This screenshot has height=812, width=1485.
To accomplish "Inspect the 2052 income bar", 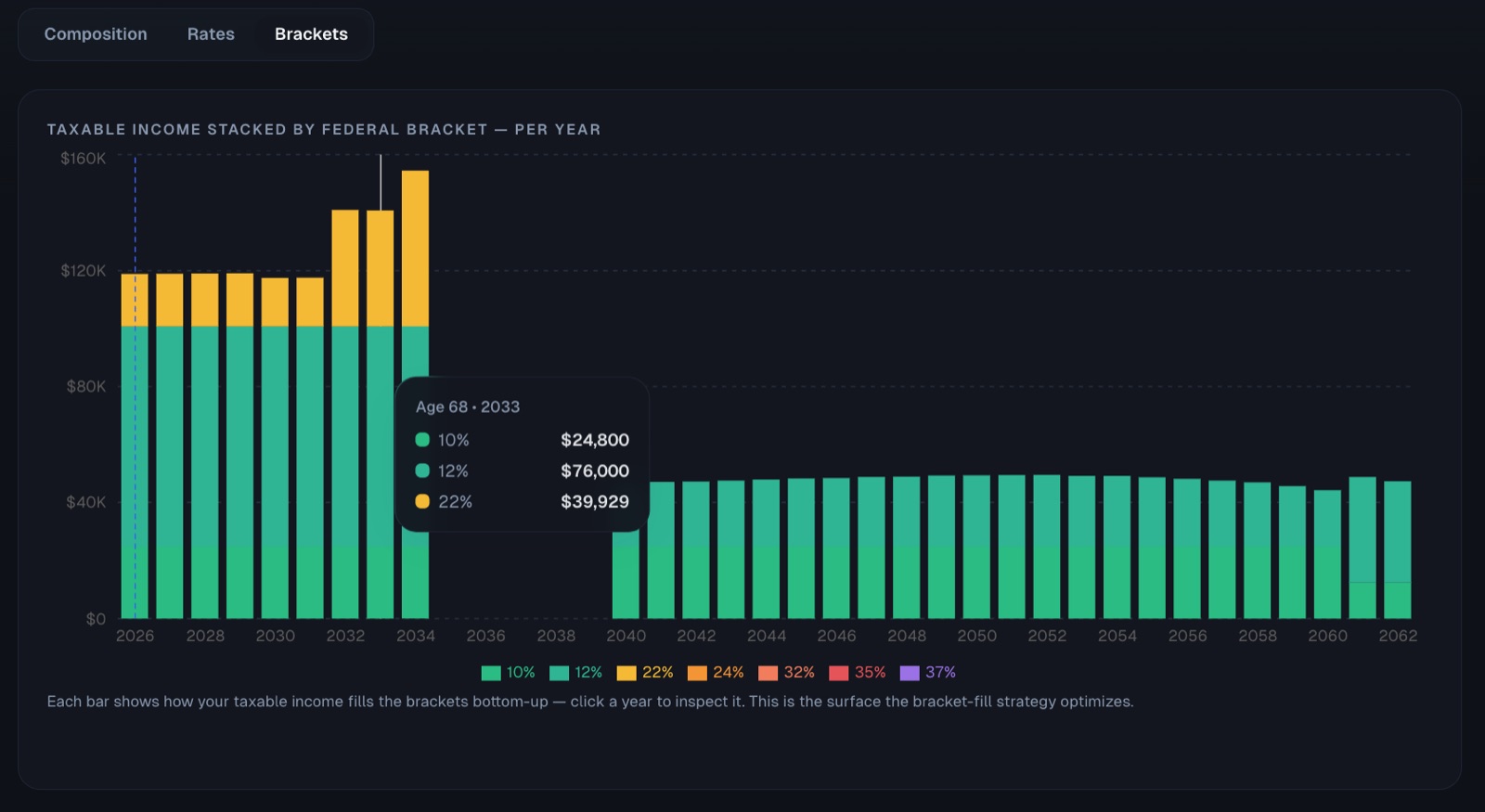I will (1047, 548).
